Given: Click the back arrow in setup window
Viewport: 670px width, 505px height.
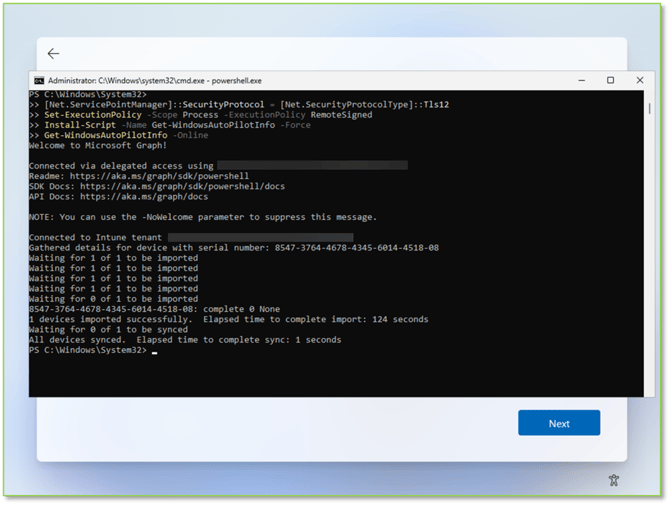Looking at the screenshot, I should pyautogui.click(x=54, y=54).
